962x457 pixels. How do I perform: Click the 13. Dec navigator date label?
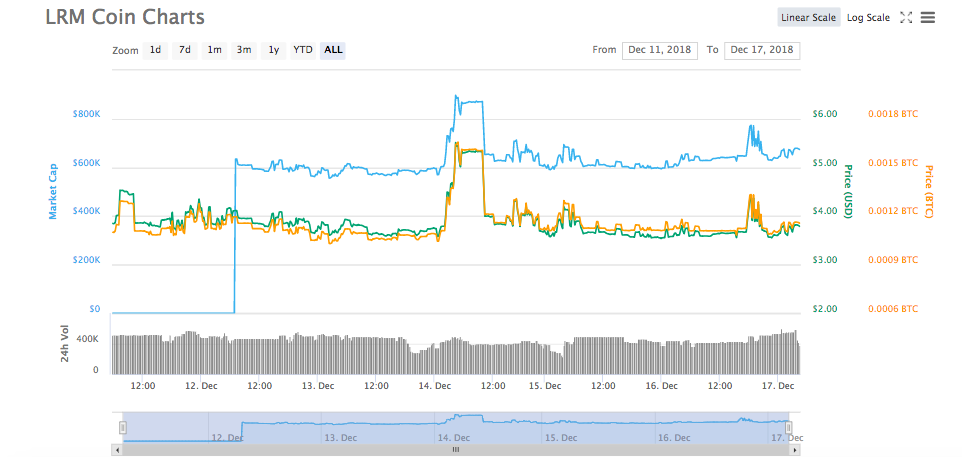click(x=341, y=438)
